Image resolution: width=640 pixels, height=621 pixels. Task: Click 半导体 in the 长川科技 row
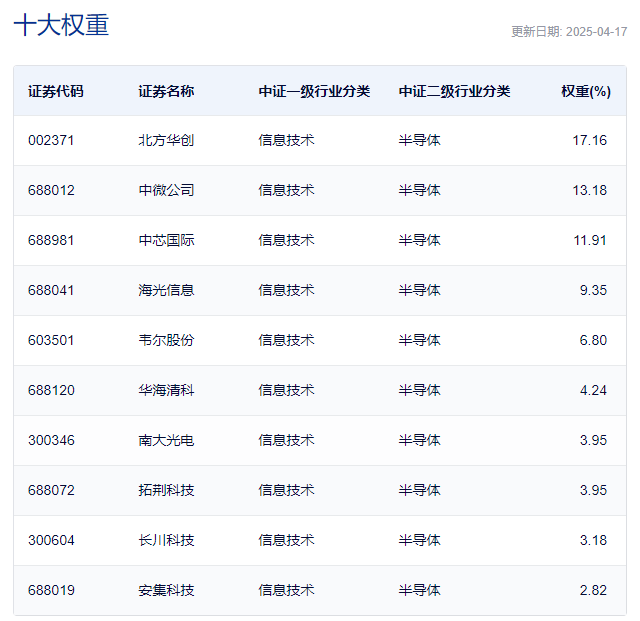click(x=420, y=541)
